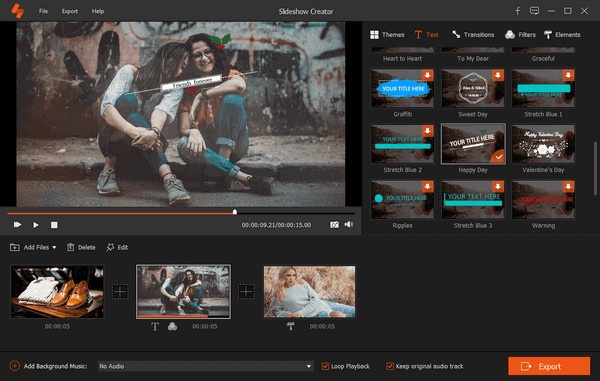
Task: Choose the Warning text style thumbnail
Action: 543,200
